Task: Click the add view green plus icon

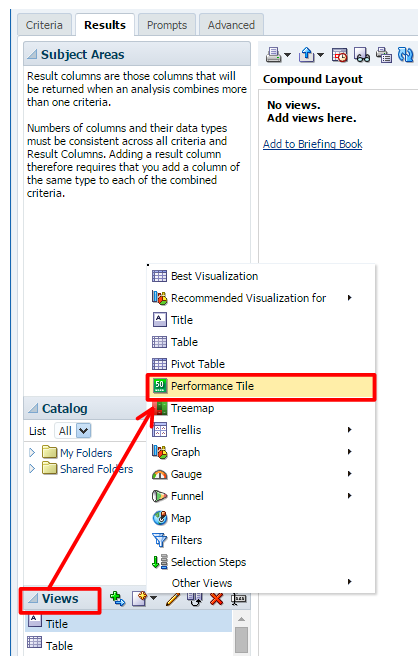Action: pos(117,598)
